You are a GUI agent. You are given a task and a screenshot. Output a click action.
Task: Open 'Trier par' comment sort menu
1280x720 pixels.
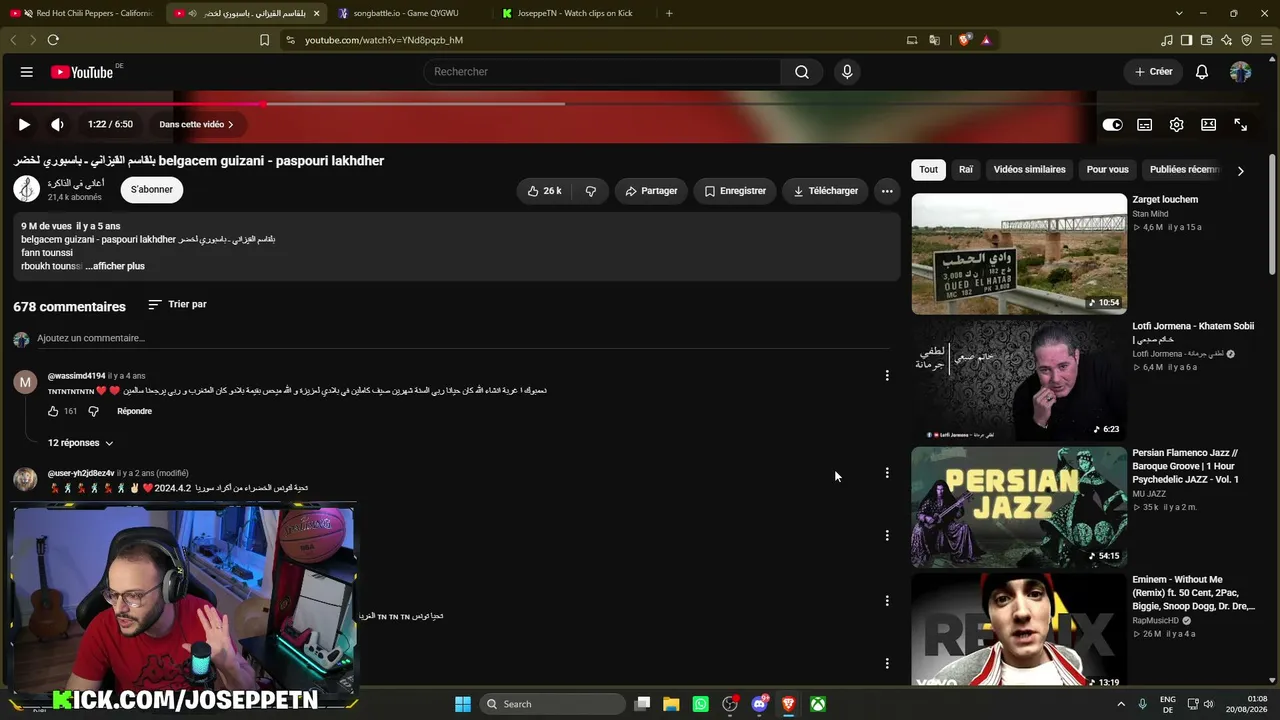click(x=177, y=304)
